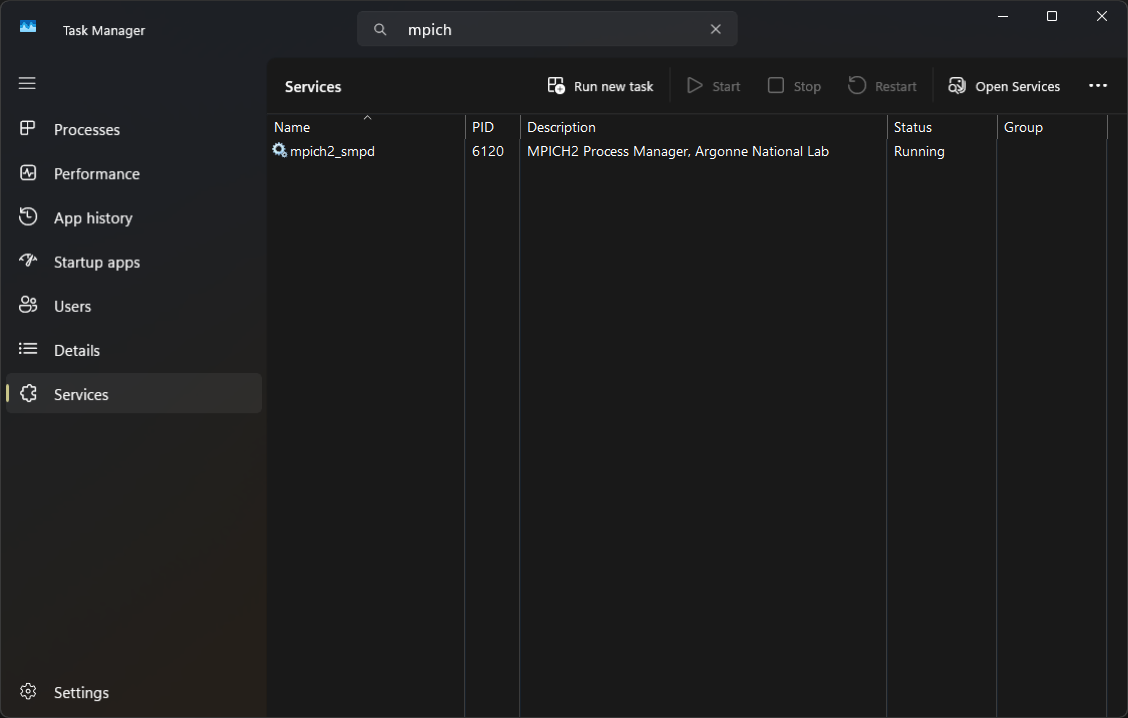Click MPICH2 Process Manager description text

(x=678, y=151)
